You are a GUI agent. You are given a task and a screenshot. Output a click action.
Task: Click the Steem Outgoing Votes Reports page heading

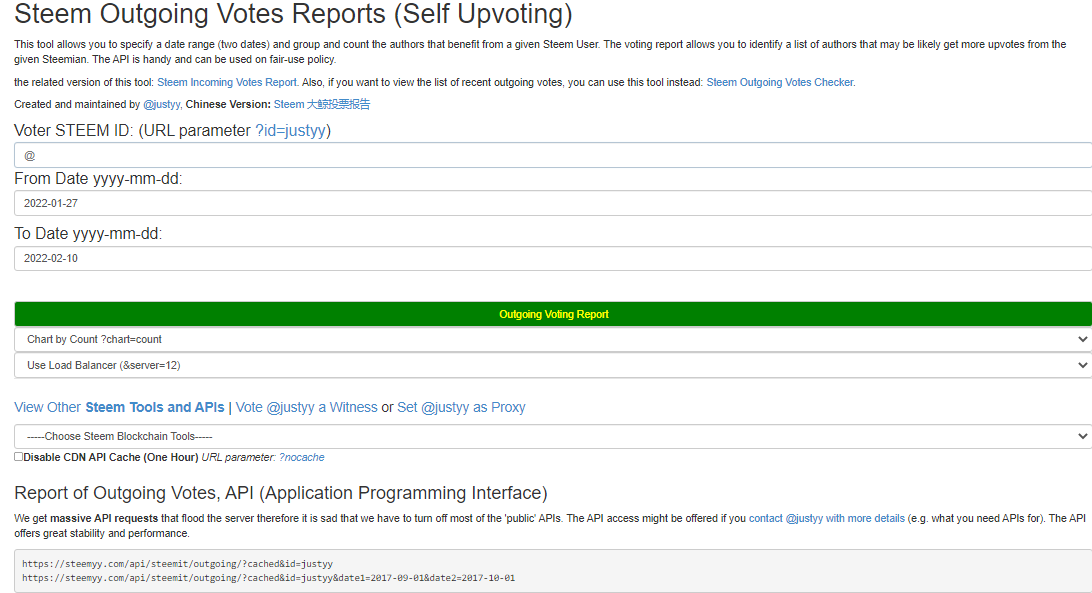(293, 14)
